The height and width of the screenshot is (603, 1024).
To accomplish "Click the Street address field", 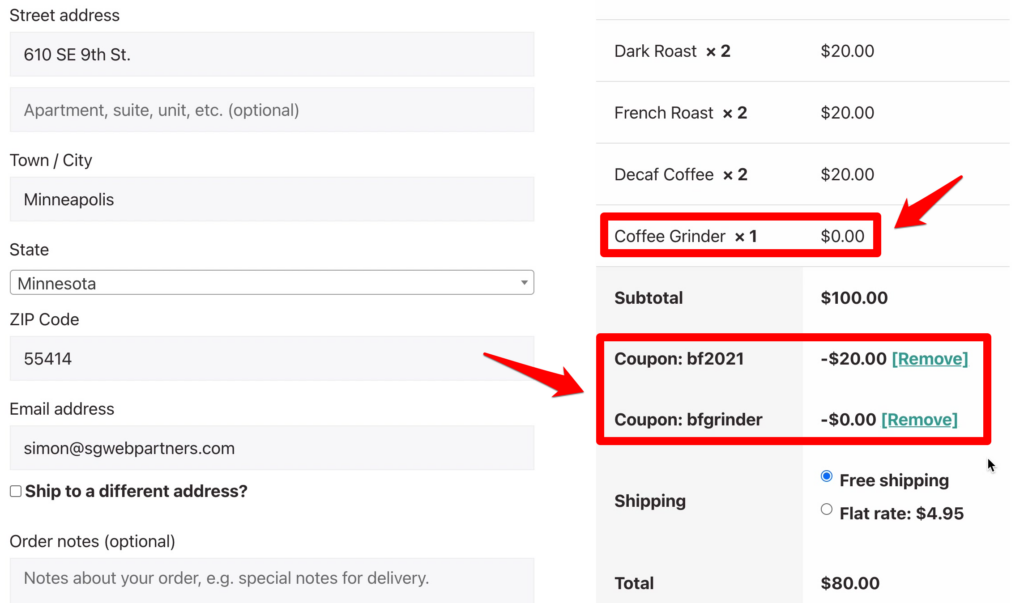I will point(272,54).
